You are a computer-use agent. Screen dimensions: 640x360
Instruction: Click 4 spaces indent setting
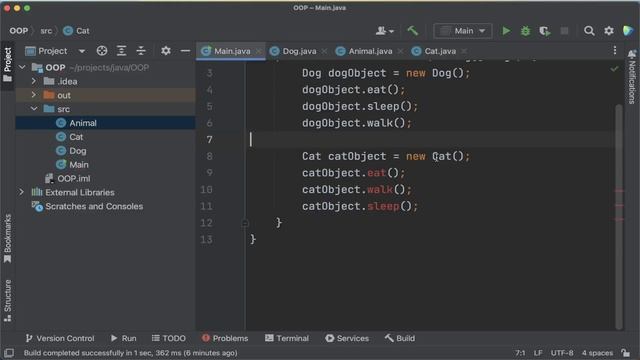(598, 353)
